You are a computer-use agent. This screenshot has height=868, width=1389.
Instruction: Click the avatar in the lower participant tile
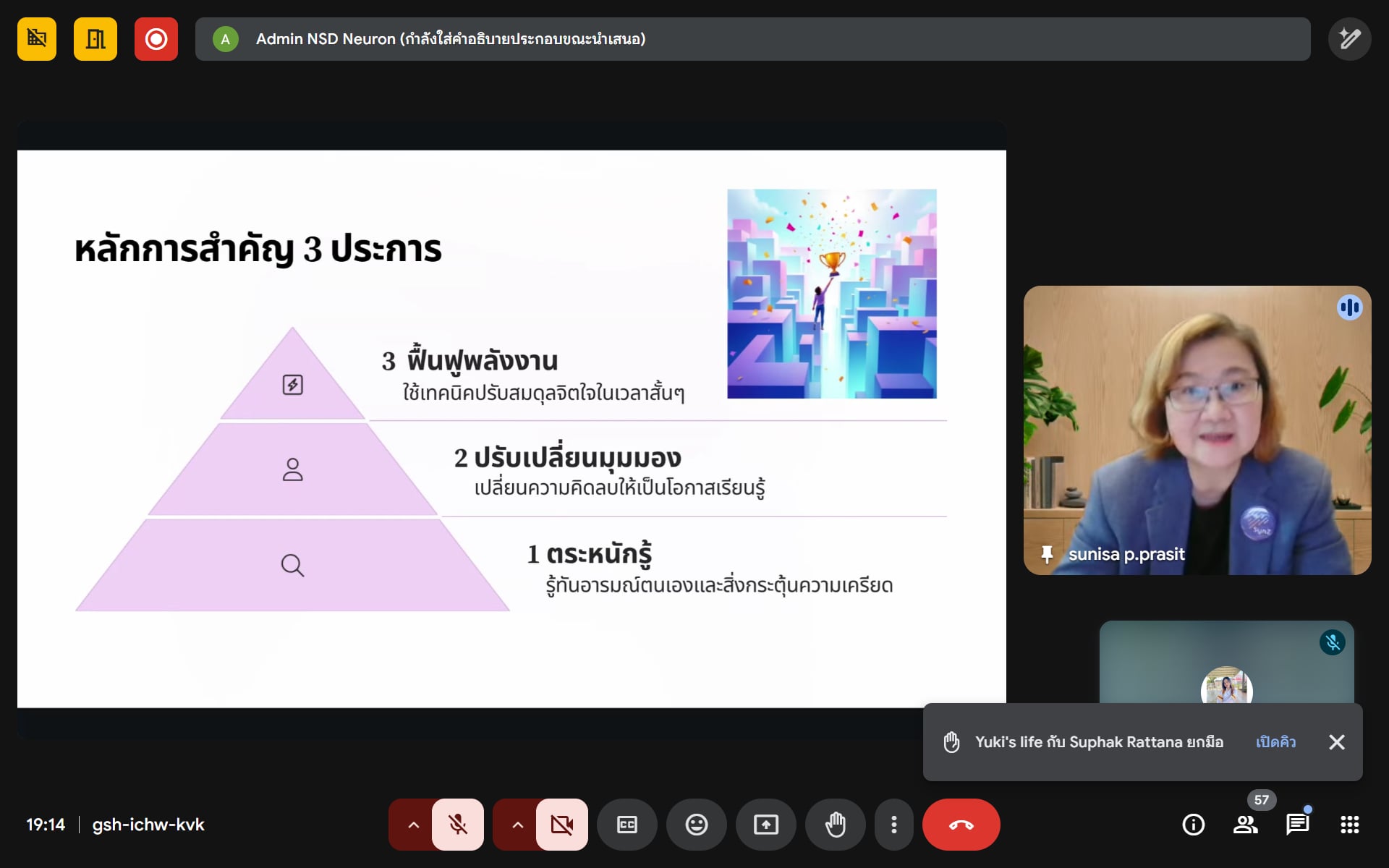click(1227, 685)
